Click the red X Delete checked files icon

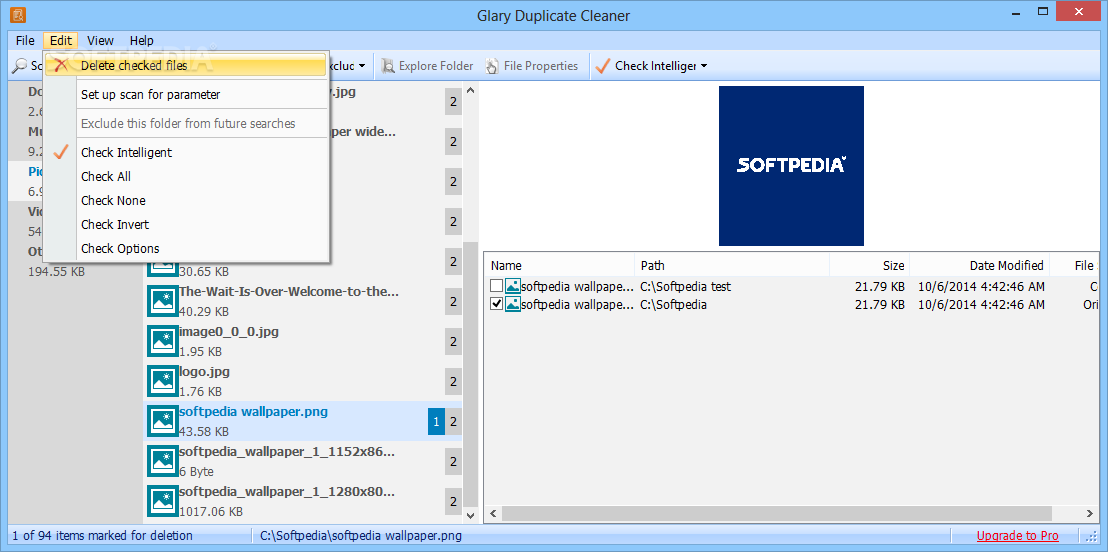62,65
